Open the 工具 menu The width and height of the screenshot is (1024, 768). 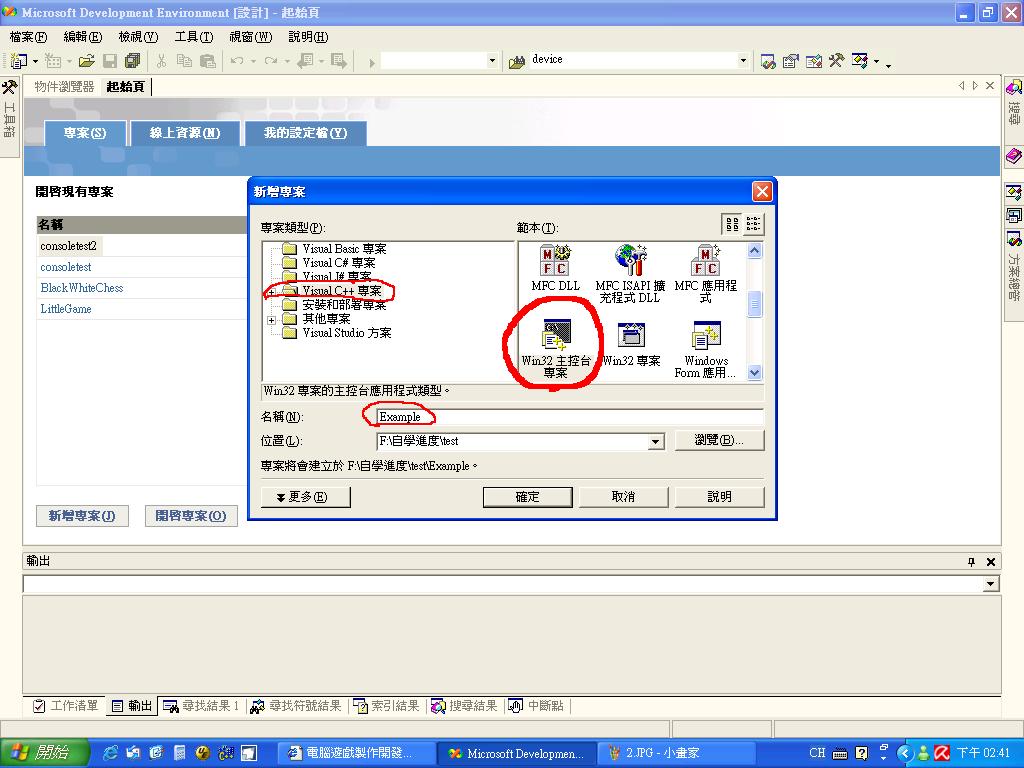[194, 37]
